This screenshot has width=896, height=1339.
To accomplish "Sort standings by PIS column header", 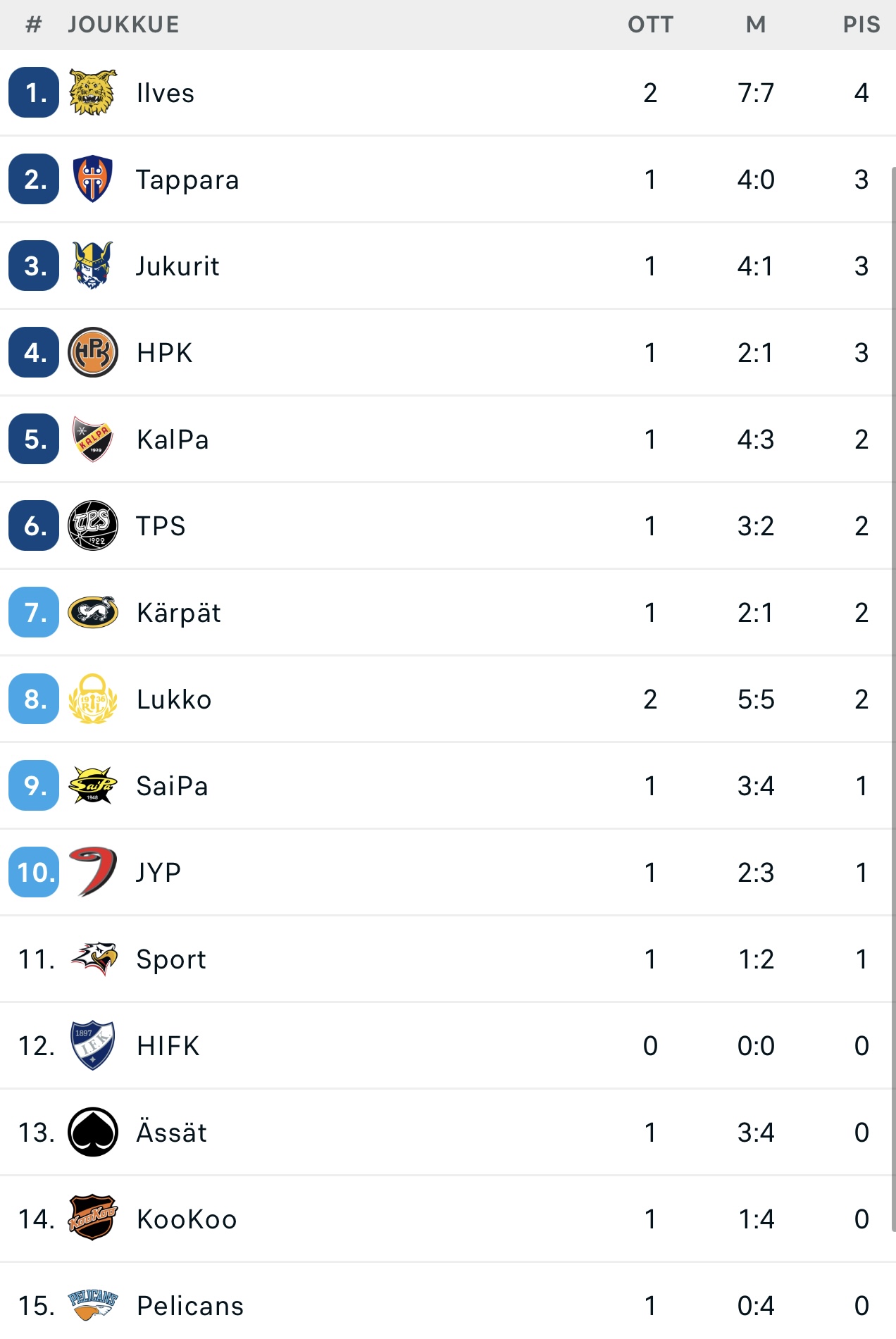I will [861, 25].
